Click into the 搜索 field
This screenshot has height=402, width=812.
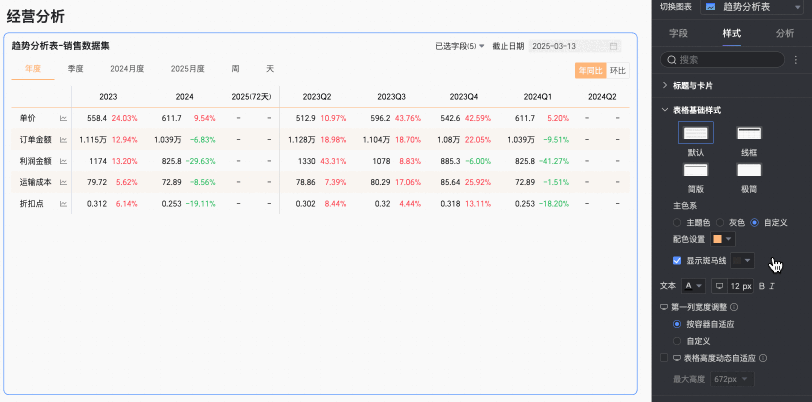click(x=722, y=60)
